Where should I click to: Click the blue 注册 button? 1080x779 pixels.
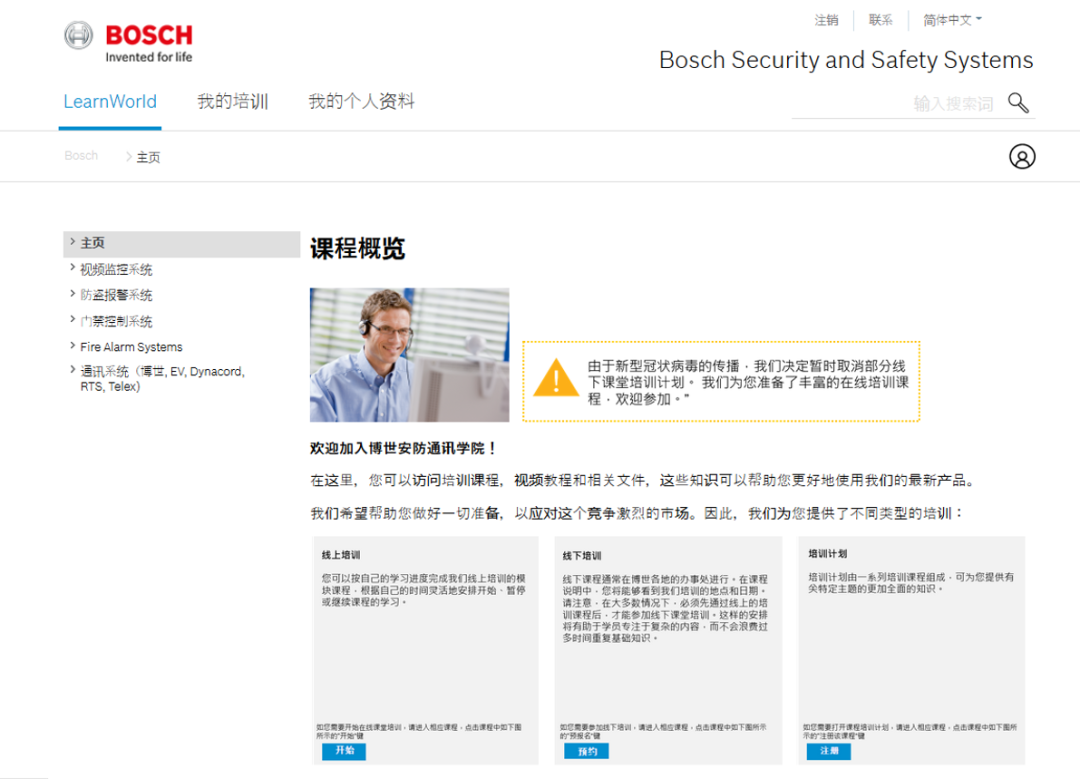pos(829,751)
